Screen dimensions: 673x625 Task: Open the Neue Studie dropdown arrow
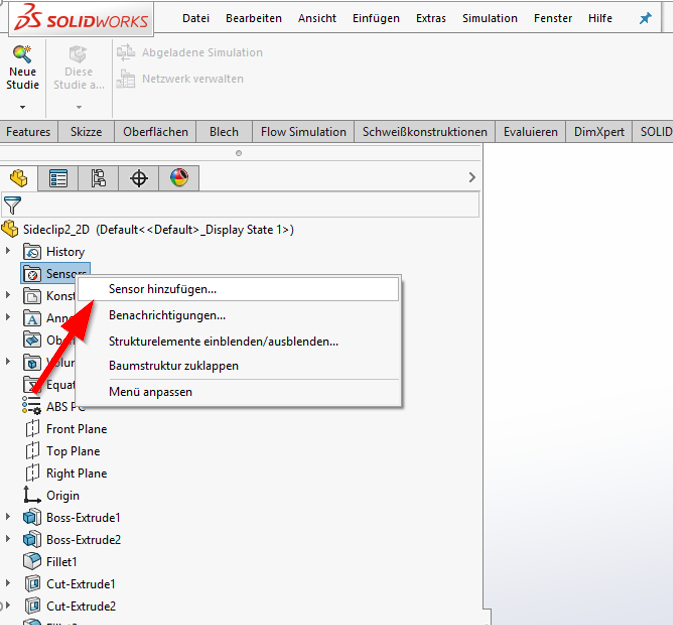(x=22, y=105)
